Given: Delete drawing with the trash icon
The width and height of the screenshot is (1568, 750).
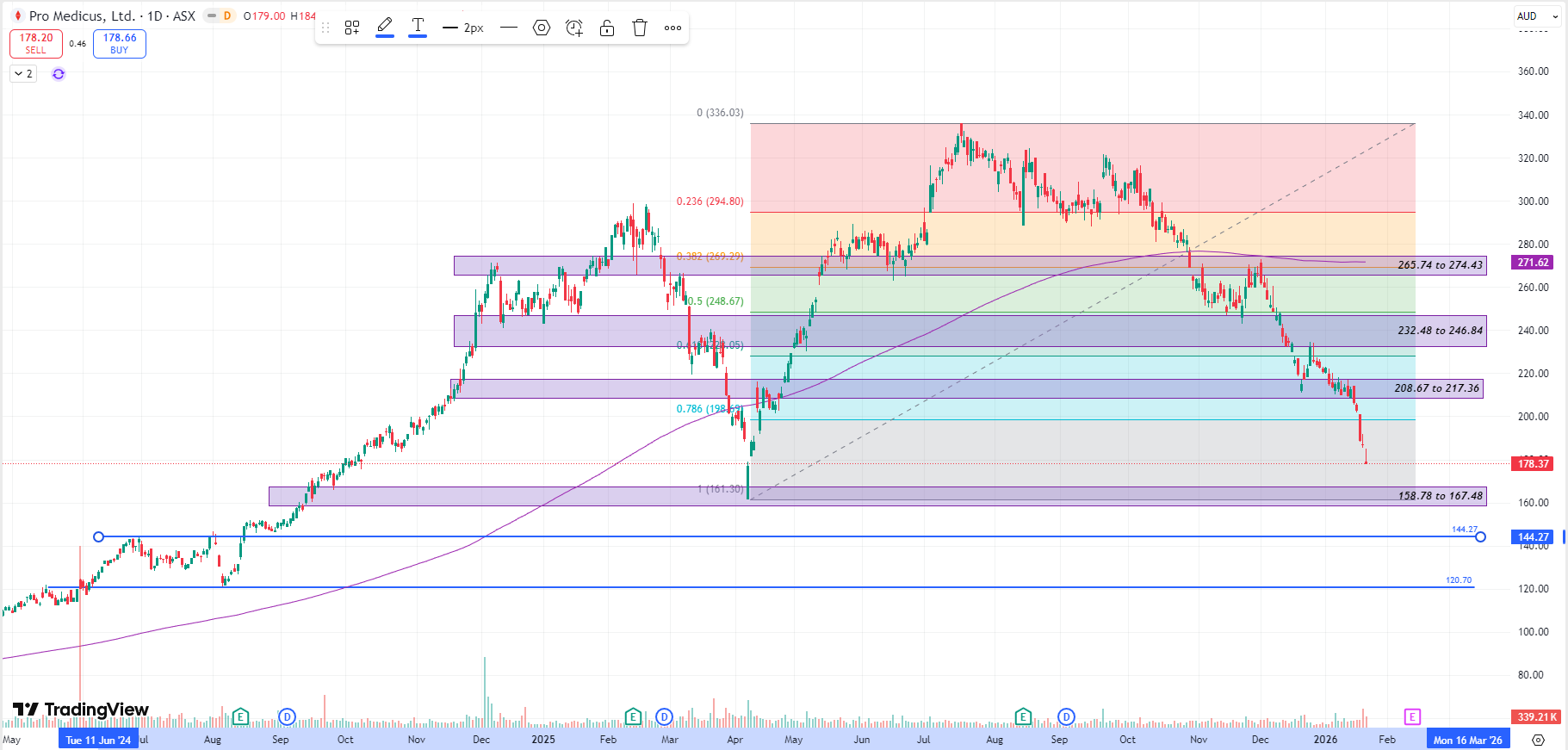Looking at the screenshot, I should click(640, 28).
